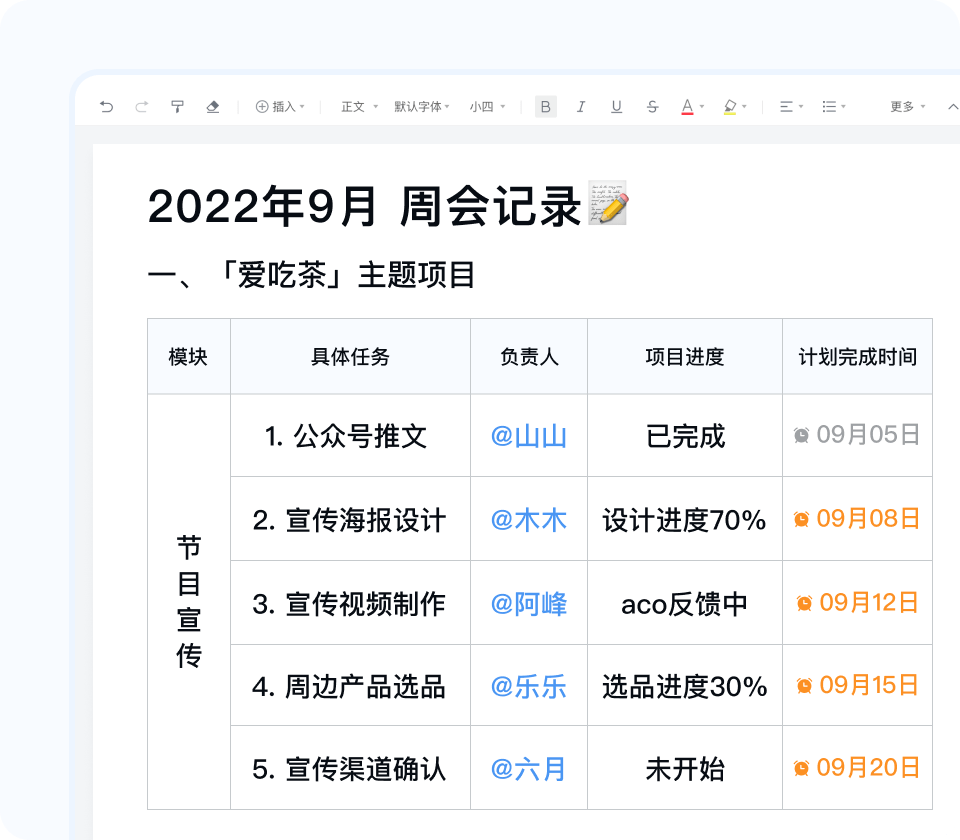Select the 具体任务 header cell

350,356
